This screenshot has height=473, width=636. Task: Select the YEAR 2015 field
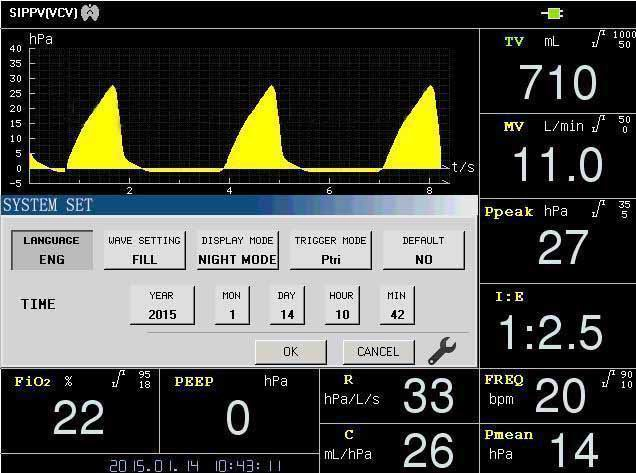(x=162, y=305)
